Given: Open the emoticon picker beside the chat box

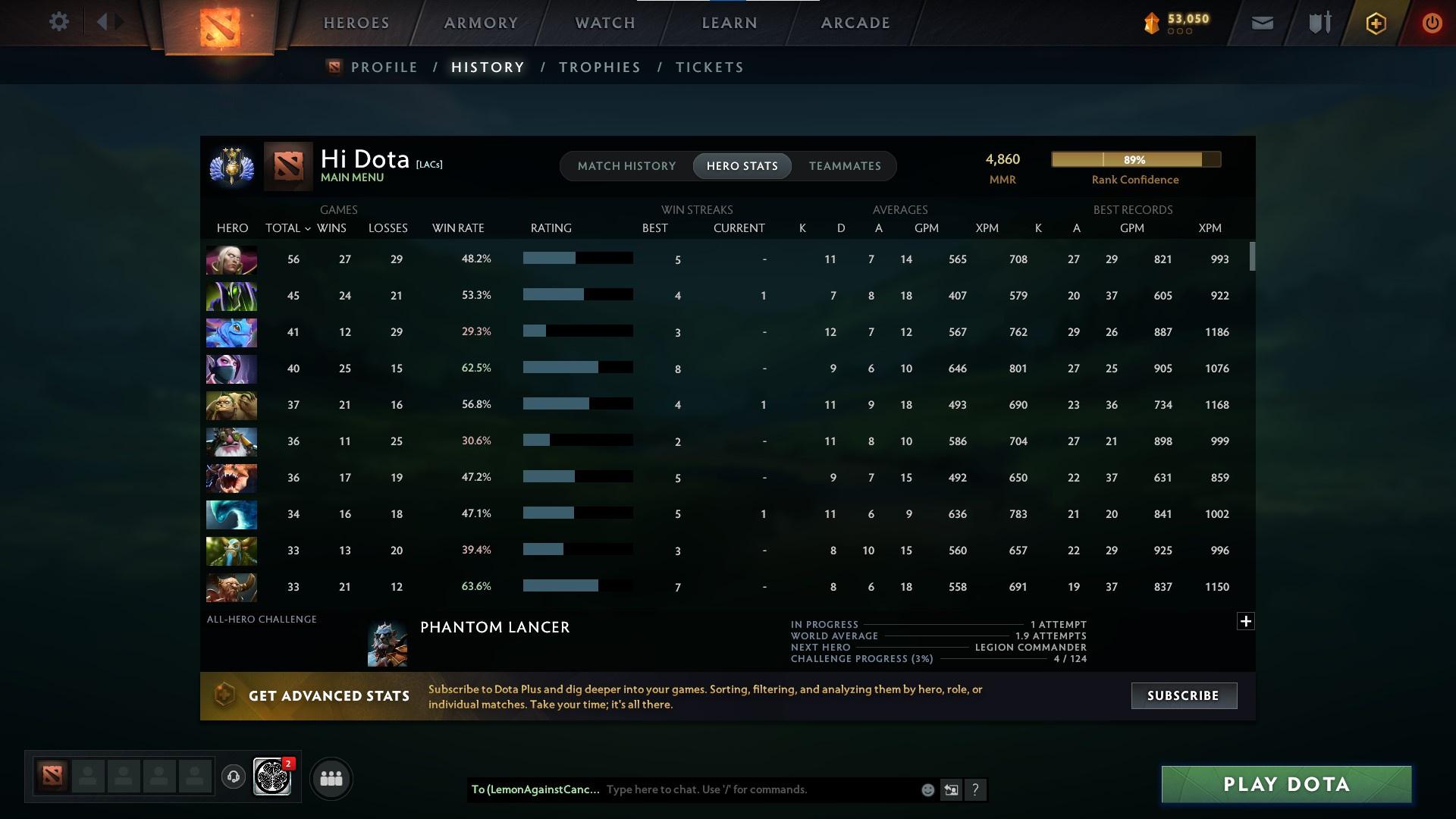Looking at the screenshot, I should (x=927, y=789).
